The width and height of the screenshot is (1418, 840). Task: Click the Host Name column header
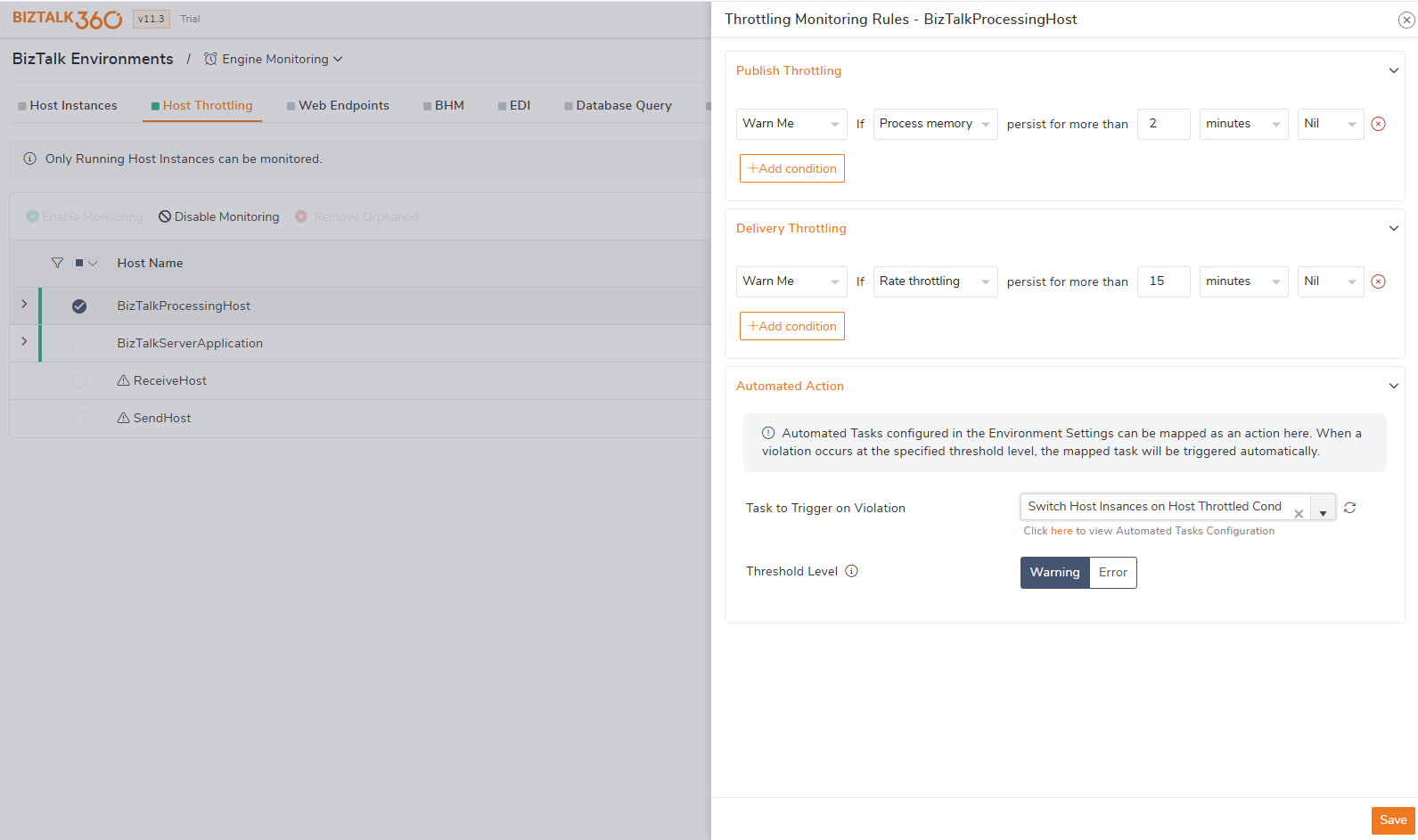click(150, 263)
